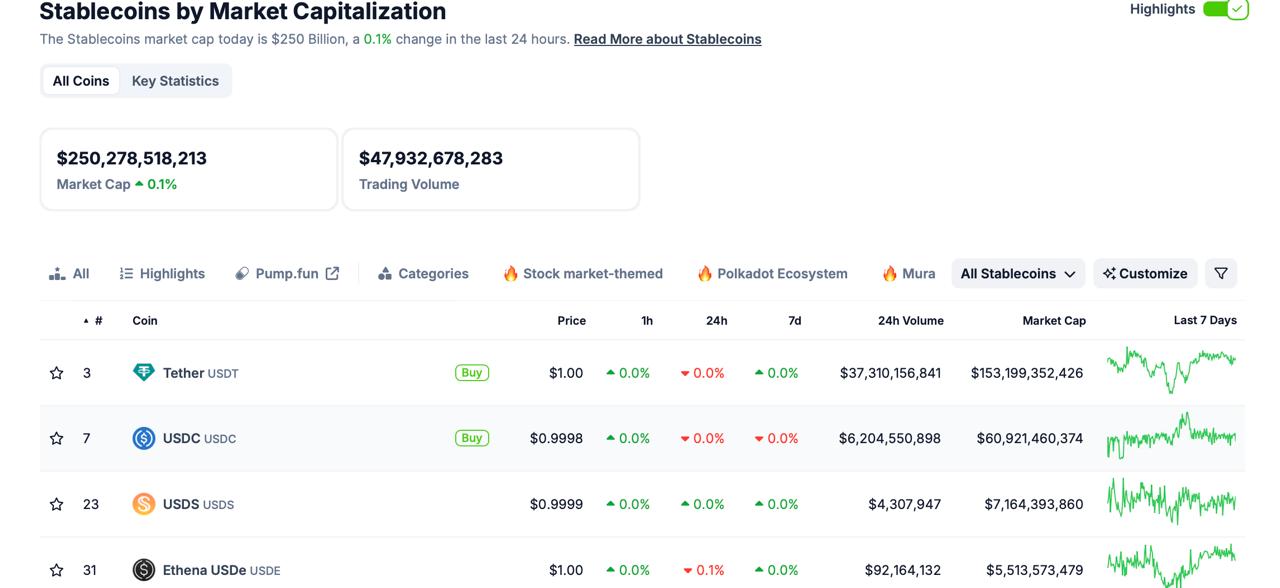Open the Categories tab
1280x588 pixels.
click(x=423, y=274)
